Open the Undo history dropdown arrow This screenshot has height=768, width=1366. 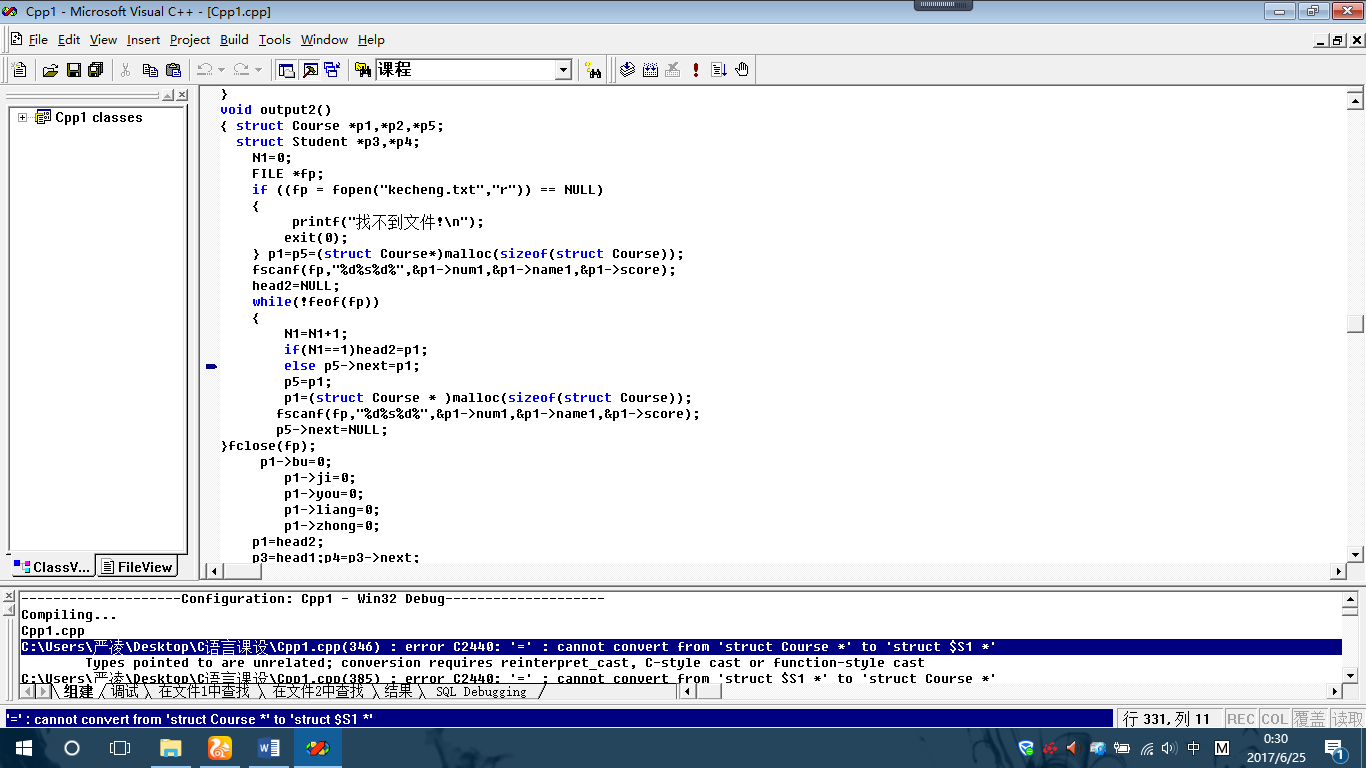click(x=221, y=70)
